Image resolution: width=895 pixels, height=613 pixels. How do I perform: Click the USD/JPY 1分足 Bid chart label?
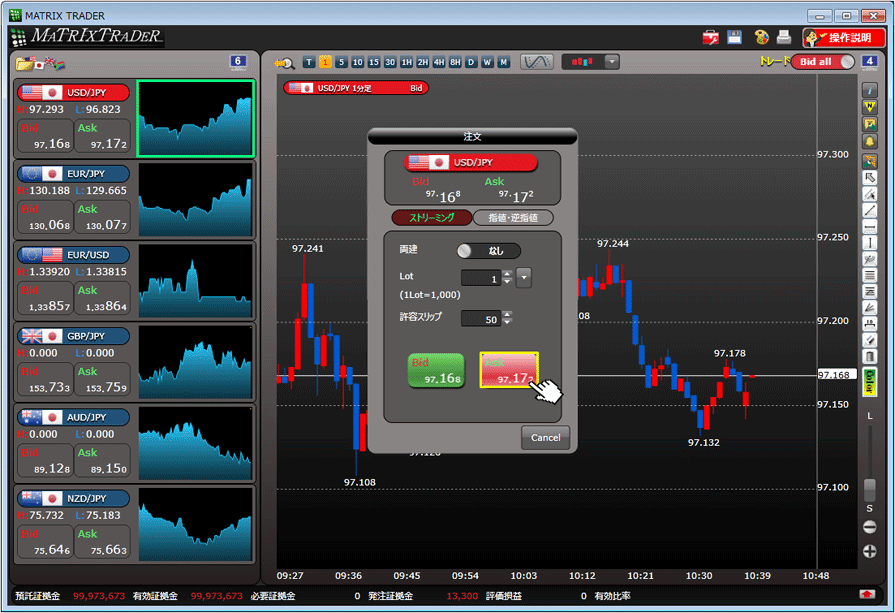pyautogui.click(x=356, y=88)
